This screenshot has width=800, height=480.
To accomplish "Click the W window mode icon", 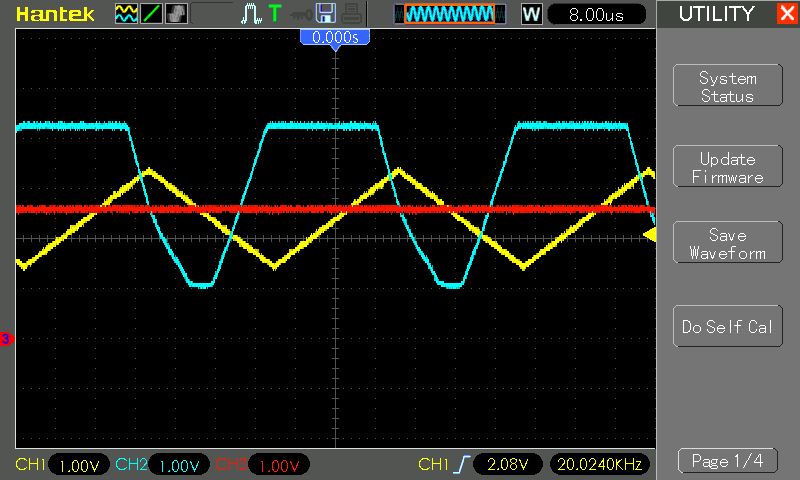I will tap(531, 14).
